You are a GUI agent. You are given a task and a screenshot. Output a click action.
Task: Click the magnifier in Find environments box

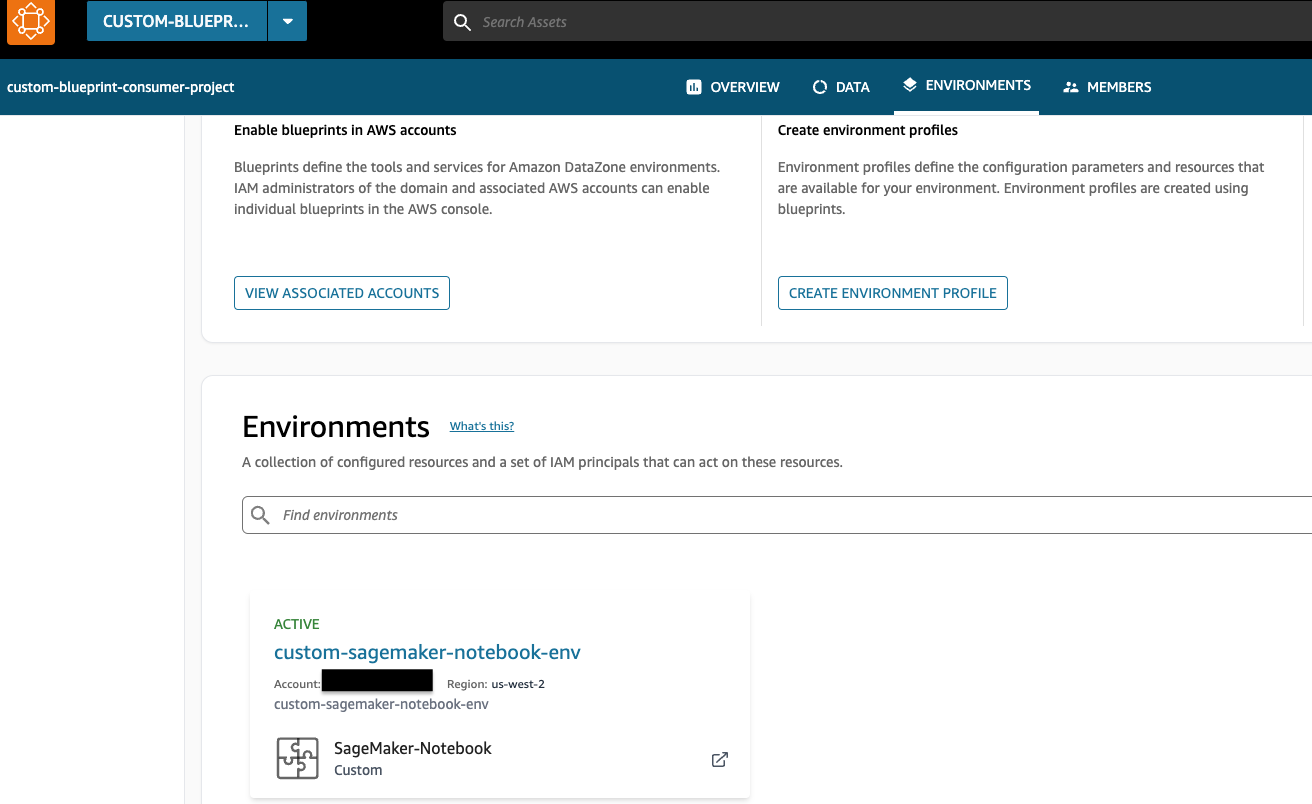click(x=260, y=514)
